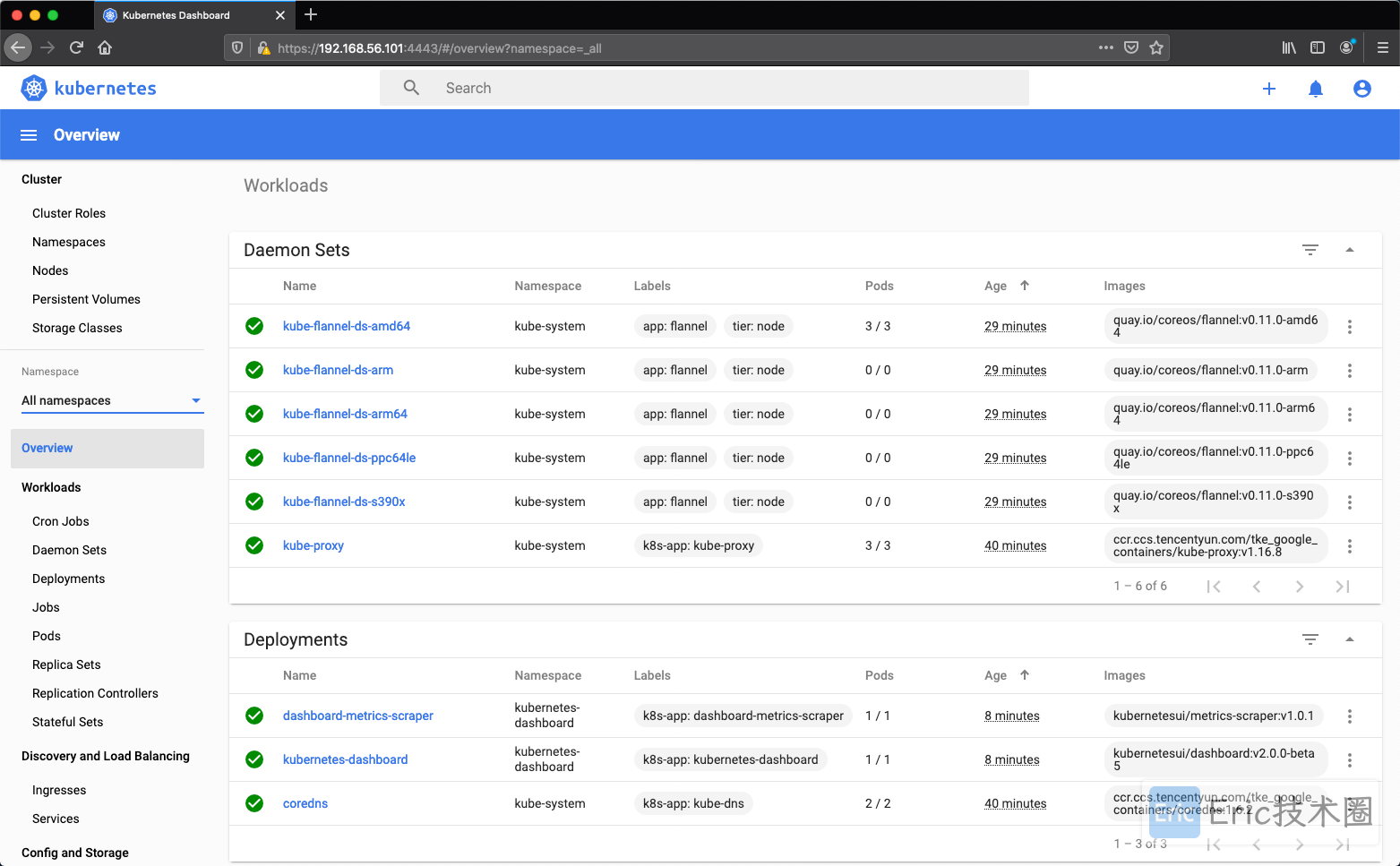Open Cron Jobs in sidebar
Image resolution: width=1400 pixels, height=866 pixels.
pyautogui.click(x=61, y=521)
